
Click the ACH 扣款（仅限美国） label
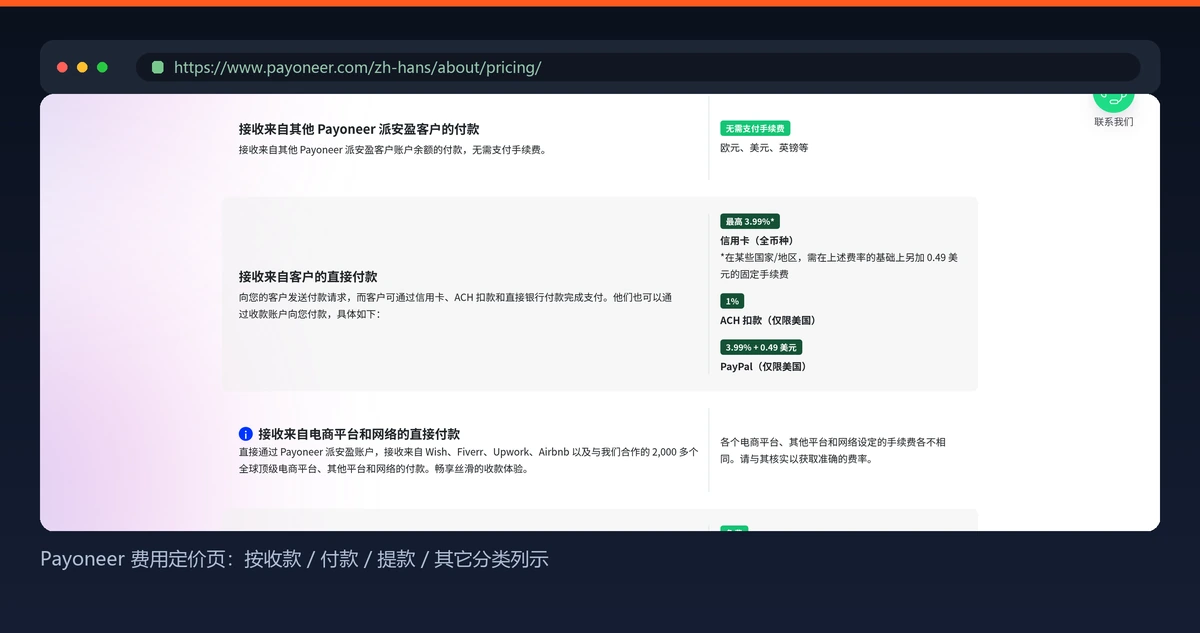tap(770, 321)
